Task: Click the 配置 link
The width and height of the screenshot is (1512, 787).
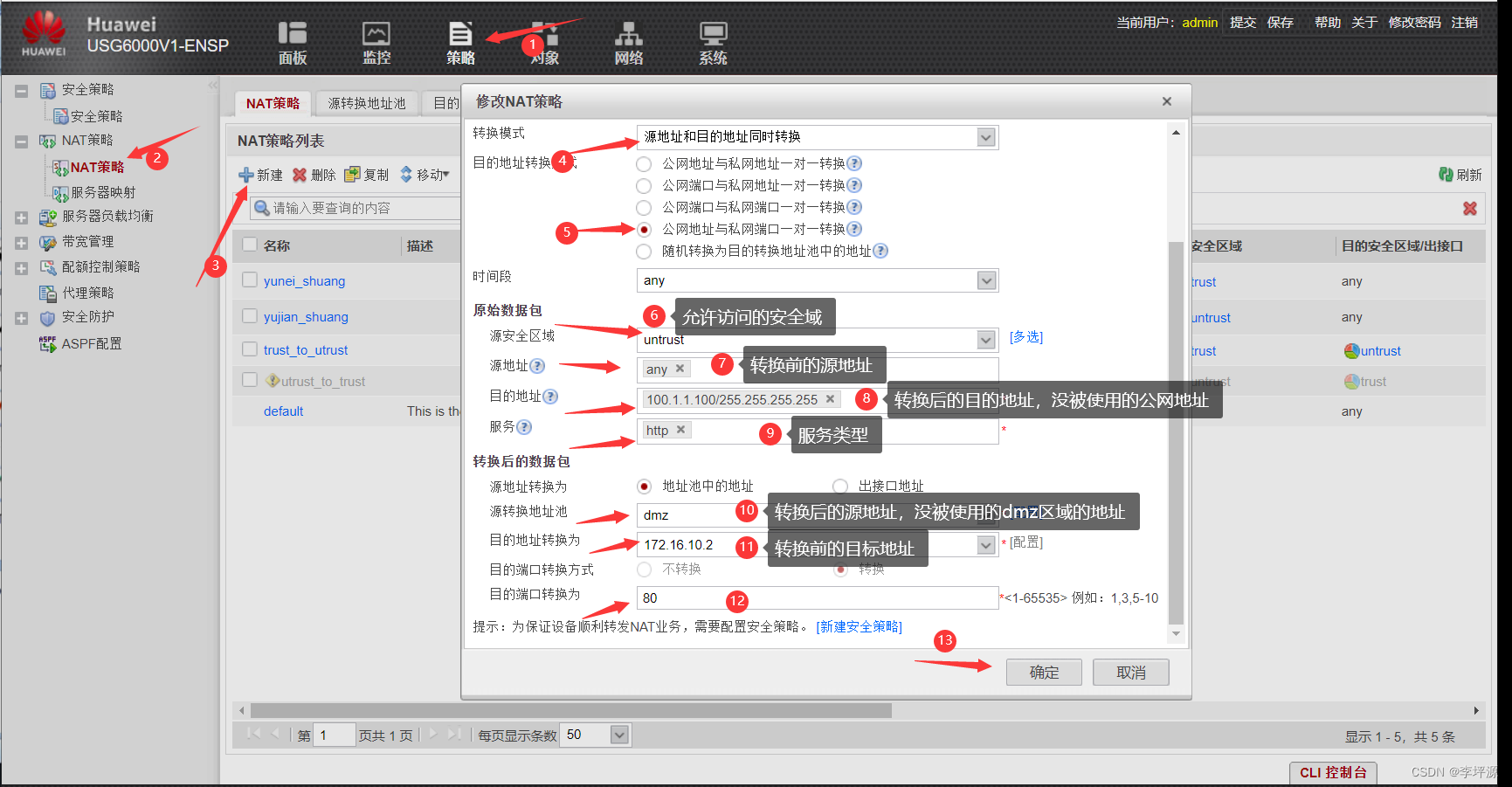Action: (1026, 542)
